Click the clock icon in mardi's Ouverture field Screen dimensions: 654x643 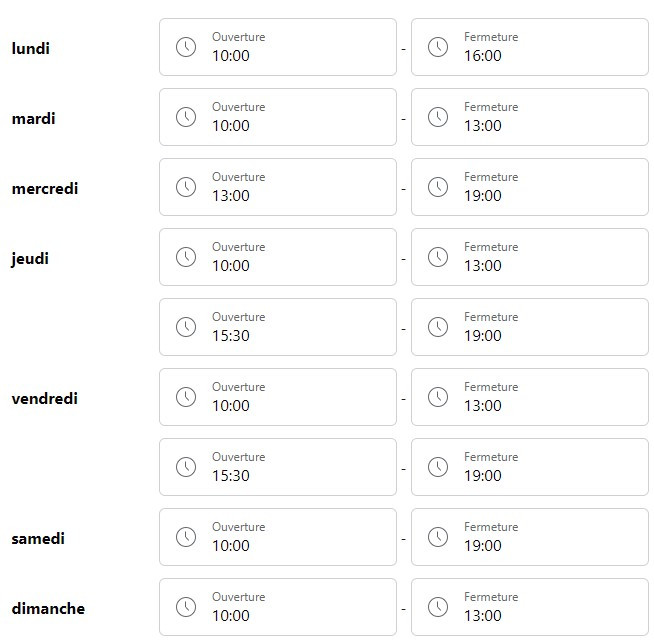click(x=186, y=117)
